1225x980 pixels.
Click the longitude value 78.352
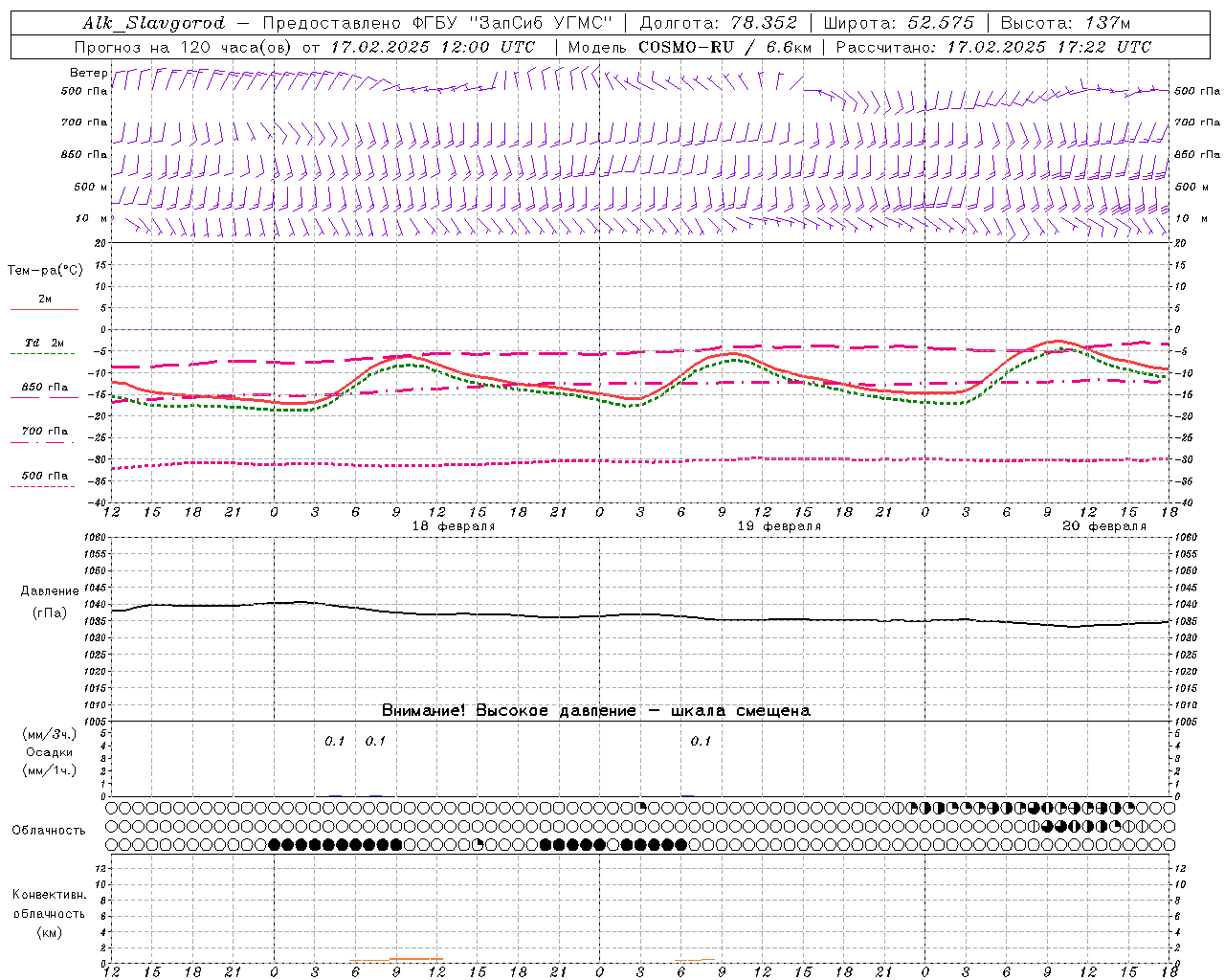765,23
